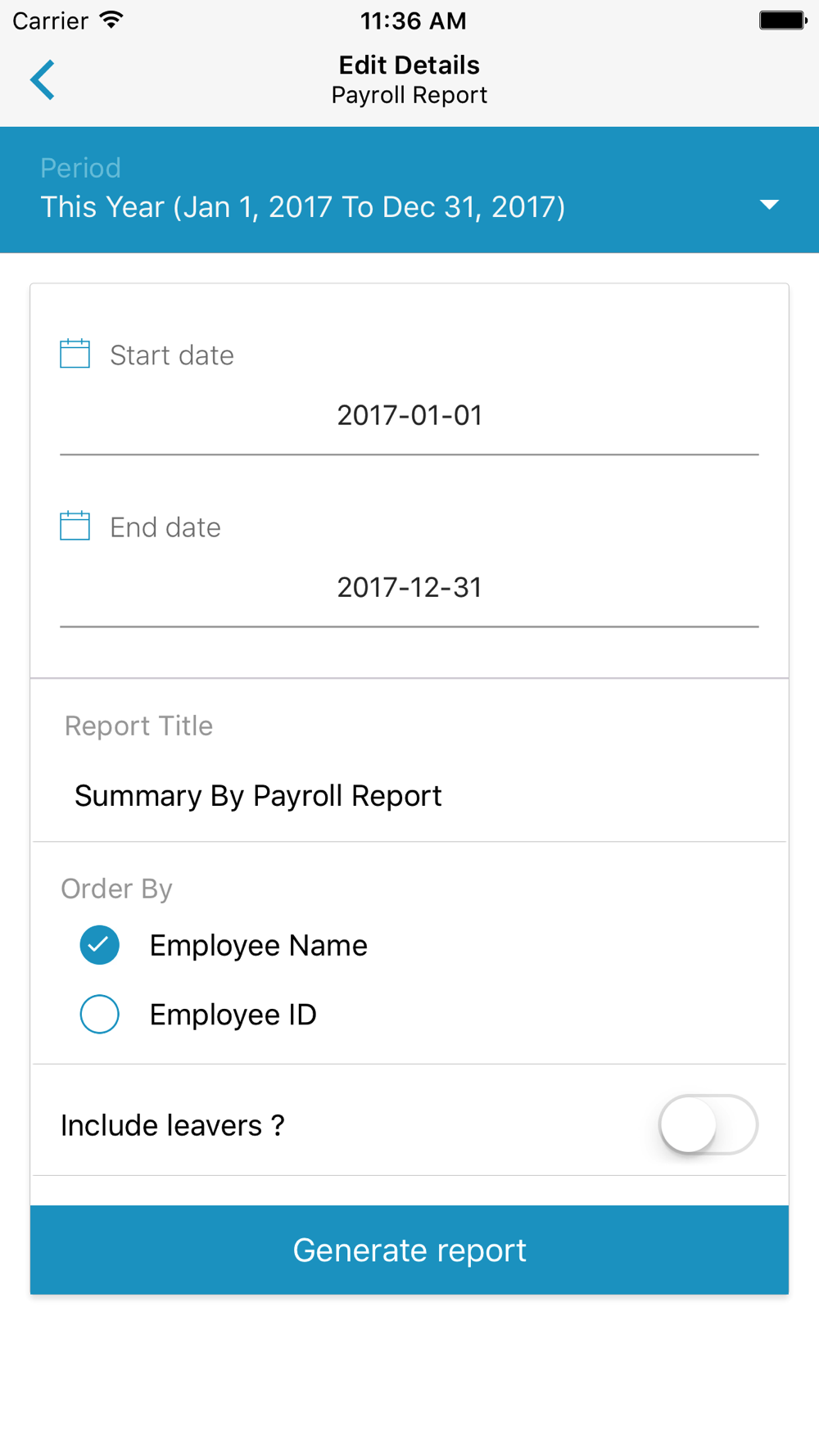Screen dimensions: 819x1456
Task: Tap the back arrow icon
Action: click(43, 80)
